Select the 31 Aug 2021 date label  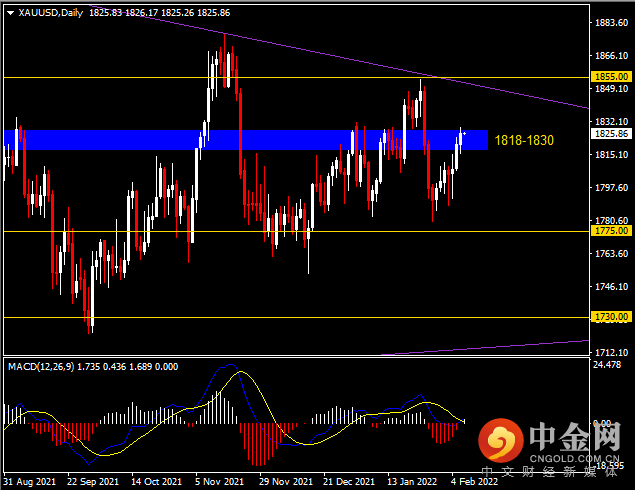30,482
